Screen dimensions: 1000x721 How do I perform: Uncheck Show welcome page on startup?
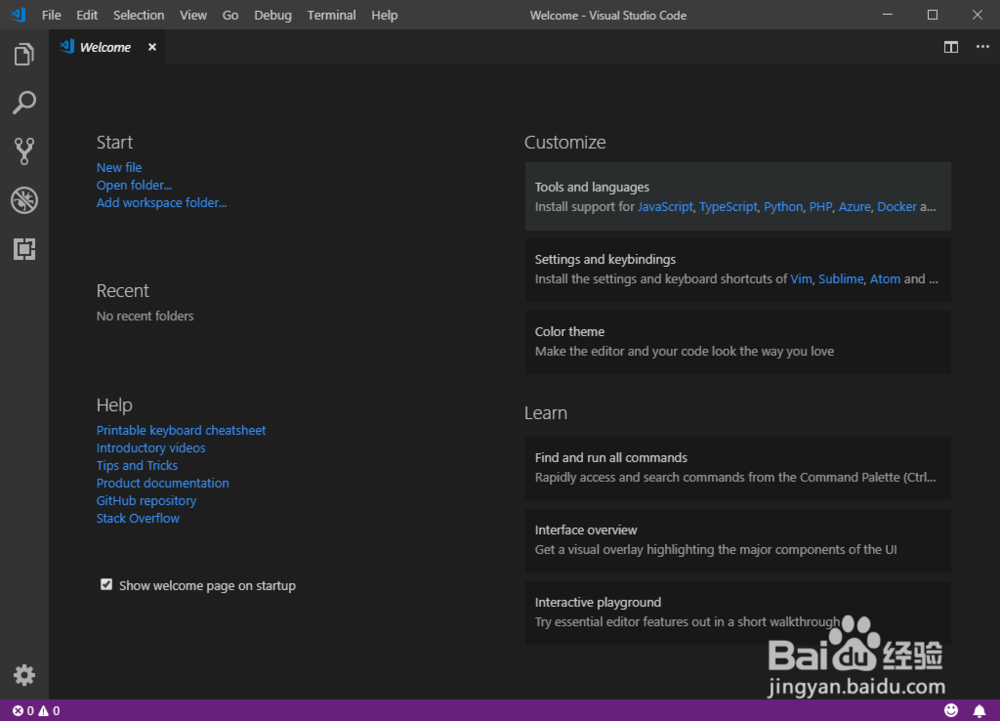point(106,585)
